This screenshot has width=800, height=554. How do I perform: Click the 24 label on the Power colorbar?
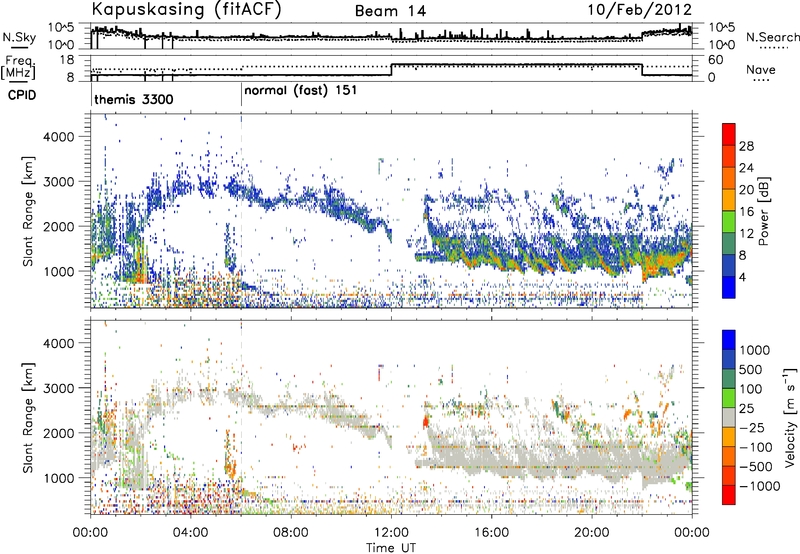click(746, 168)
